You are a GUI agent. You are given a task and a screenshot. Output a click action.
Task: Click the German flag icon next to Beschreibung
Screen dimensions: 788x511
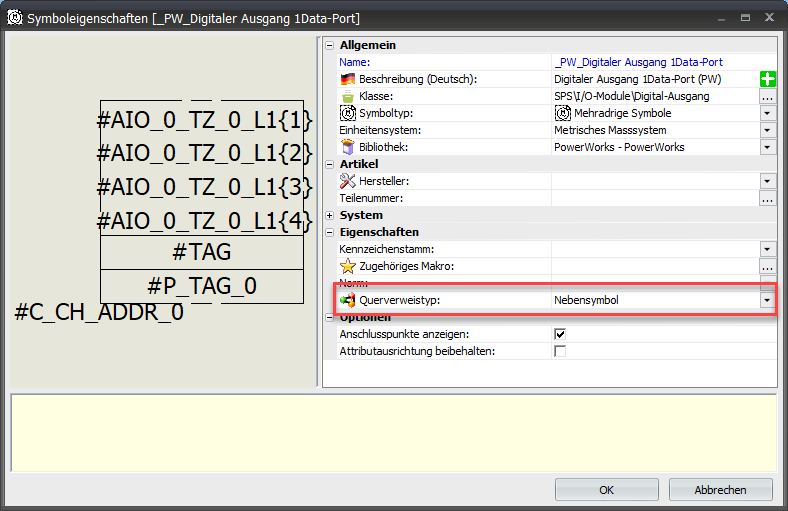[348, 79]
